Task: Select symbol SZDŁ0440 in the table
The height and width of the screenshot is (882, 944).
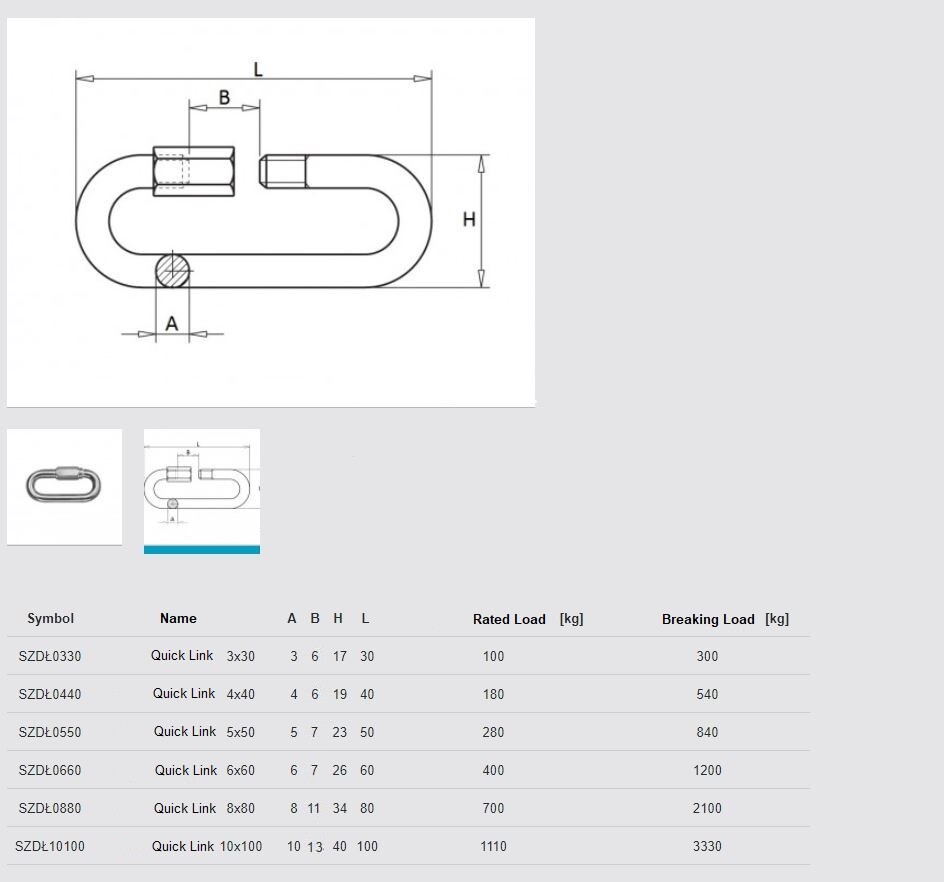Action: [50, 695]
